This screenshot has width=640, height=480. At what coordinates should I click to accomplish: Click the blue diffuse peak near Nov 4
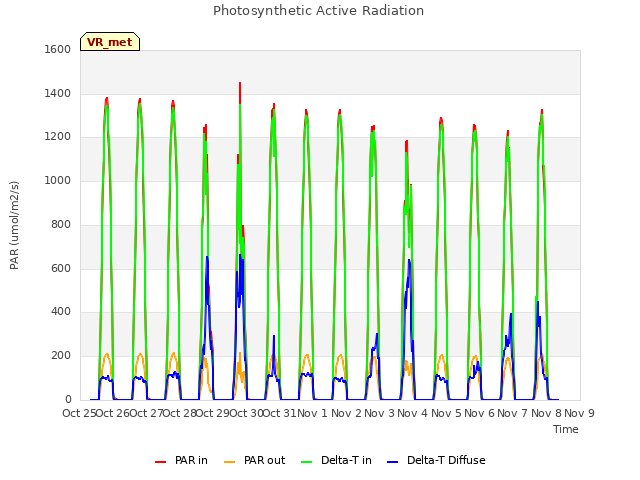click(x=409, y=261)
